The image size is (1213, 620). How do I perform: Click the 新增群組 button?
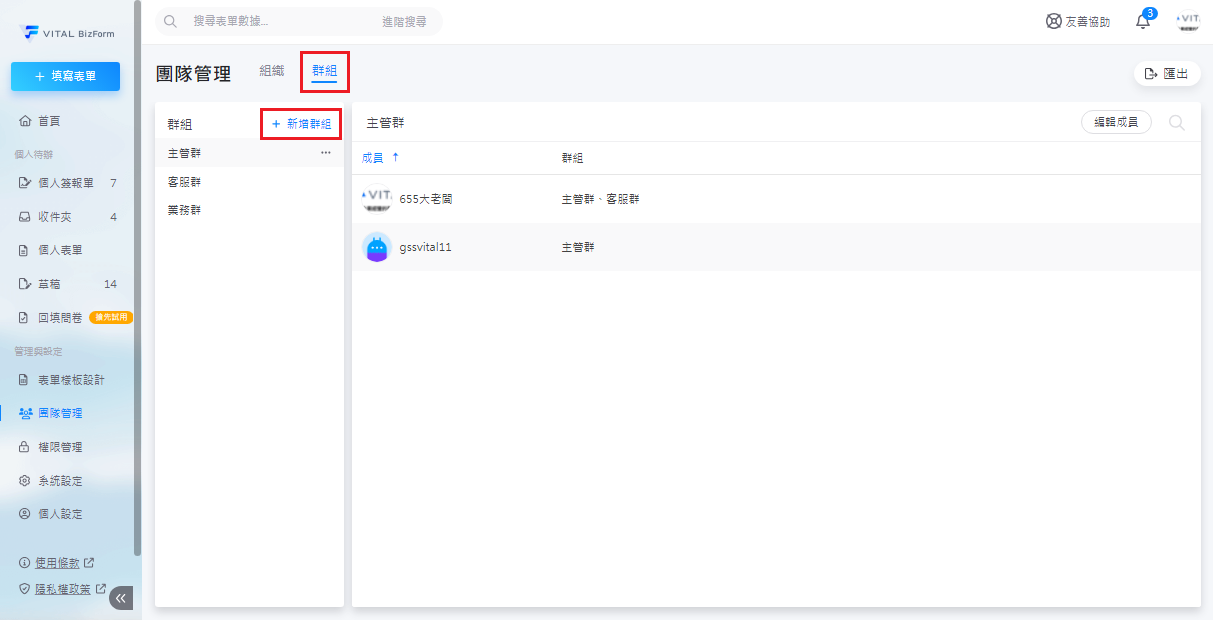click(x=301, y=124)
